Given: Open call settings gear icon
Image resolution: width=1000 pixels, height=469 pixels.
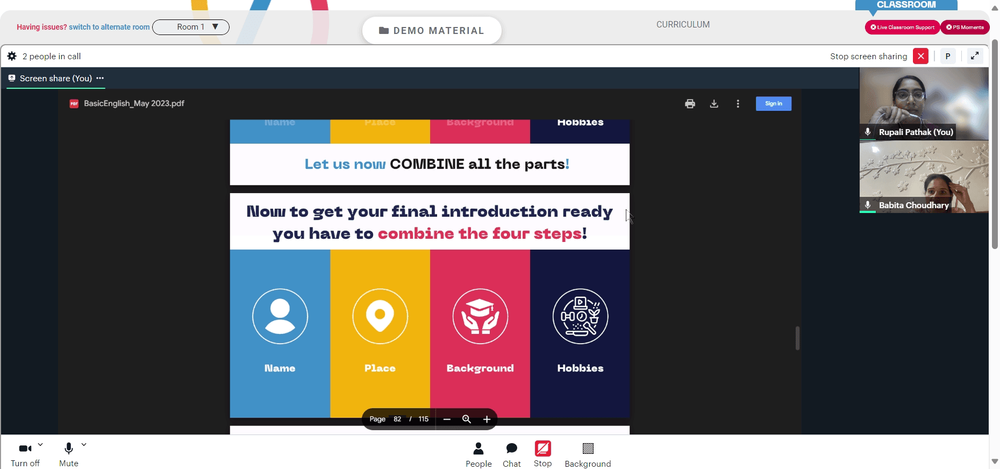Looking at the screenshot, I should 11,56.
